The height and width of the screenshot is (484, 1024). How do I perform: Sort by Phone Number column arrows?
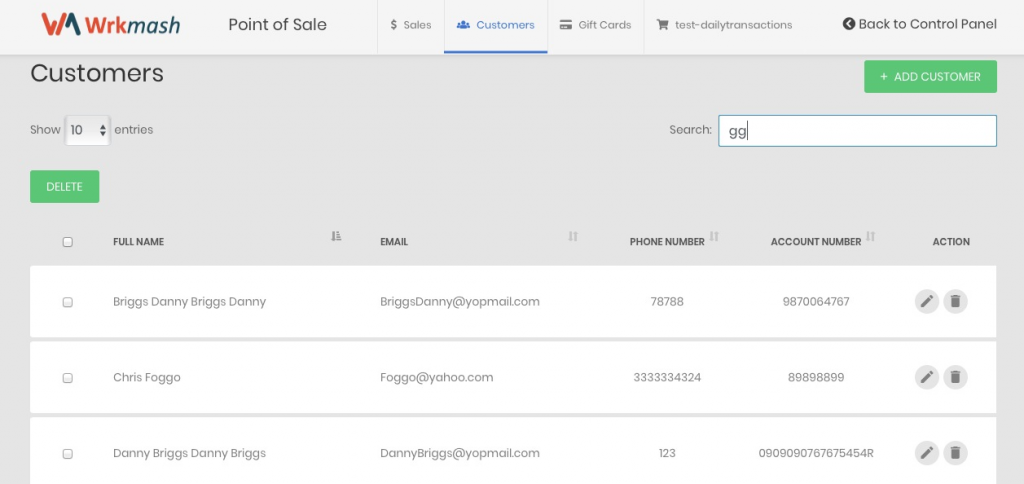714,237
